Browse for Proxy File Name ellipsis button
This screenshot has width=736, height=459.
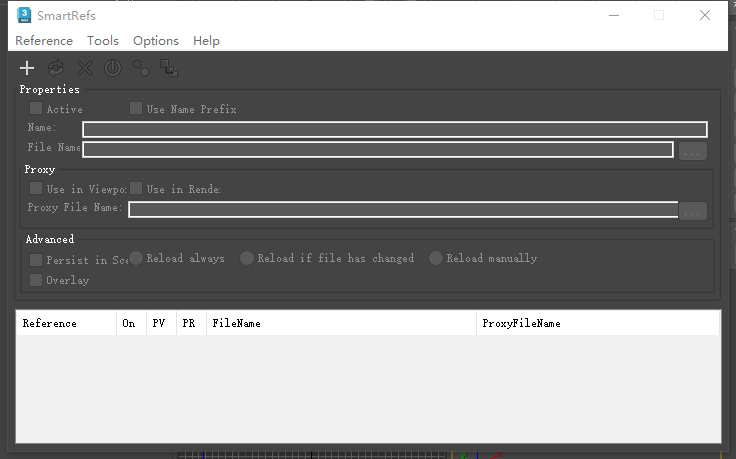pyautogui.click(x=693, y=211)
